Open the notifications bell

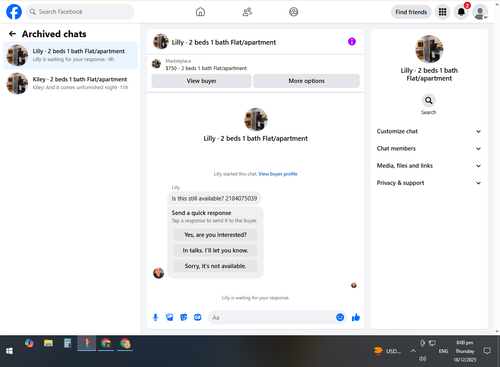tap(461, 12)
